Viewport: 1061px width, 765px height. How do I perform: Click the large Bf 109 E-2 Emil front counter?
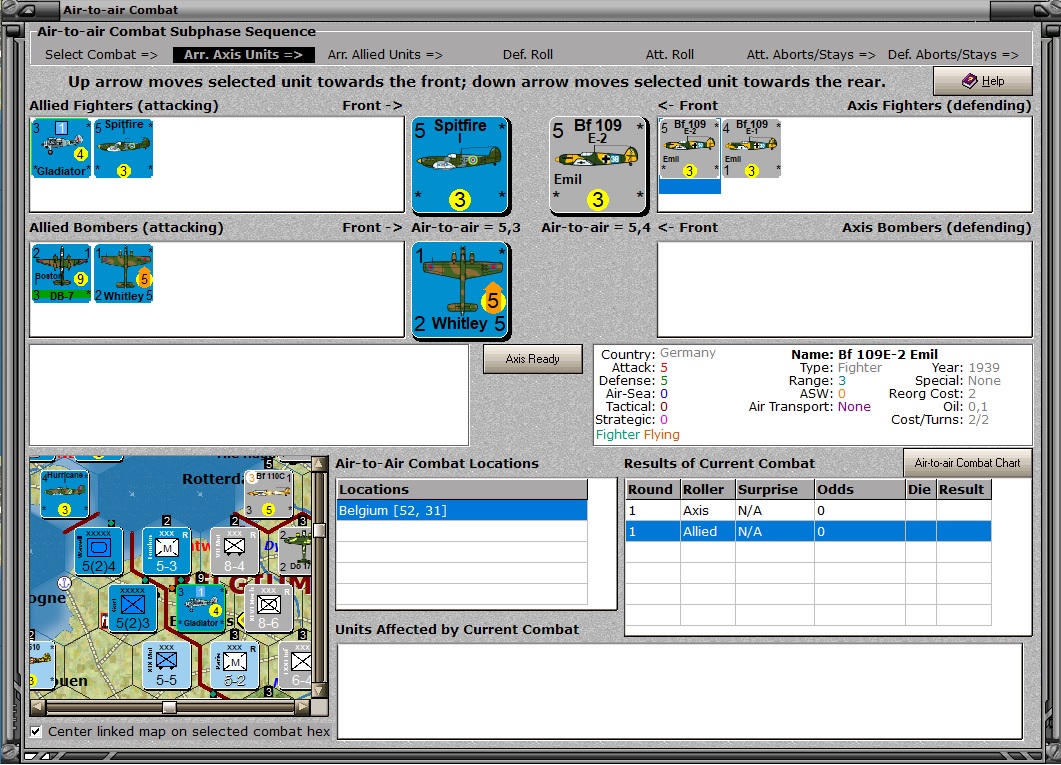tap(598, 165)
